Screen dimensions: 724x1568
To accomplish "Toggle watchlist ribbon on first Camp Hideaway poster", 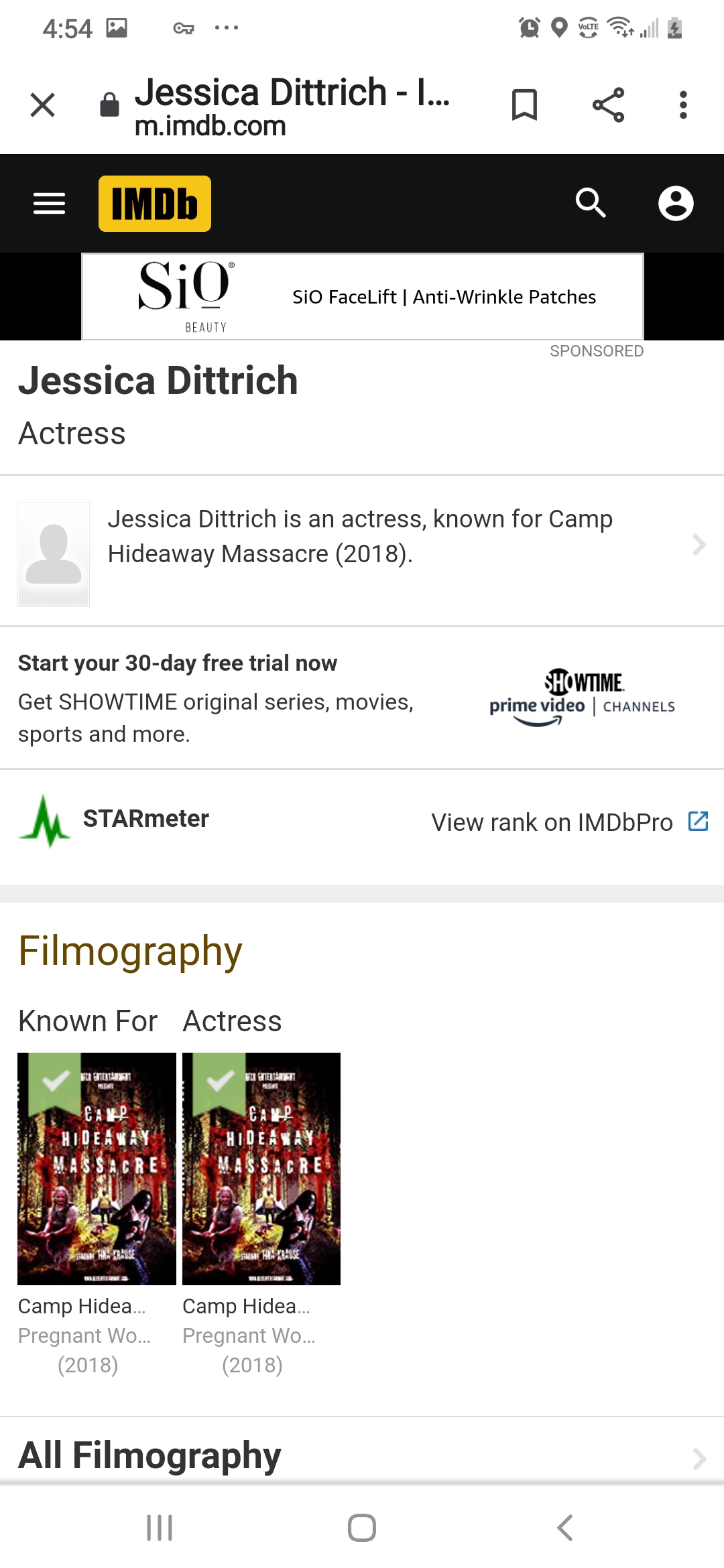I will click(55, 1080).
